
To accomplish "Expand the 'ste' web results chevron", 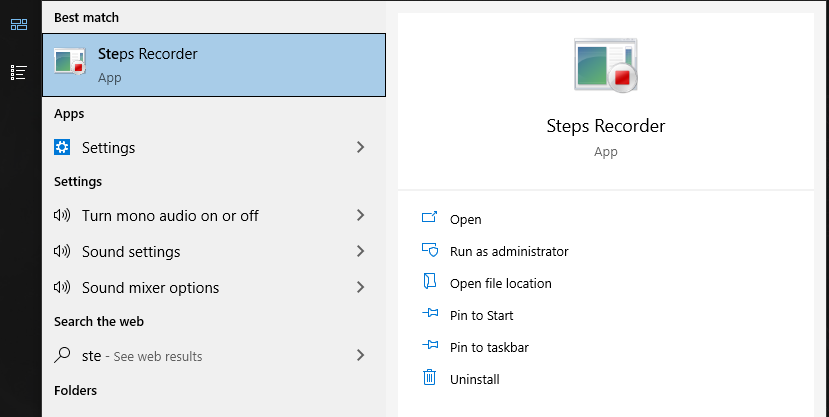I will tap(360, 355).
